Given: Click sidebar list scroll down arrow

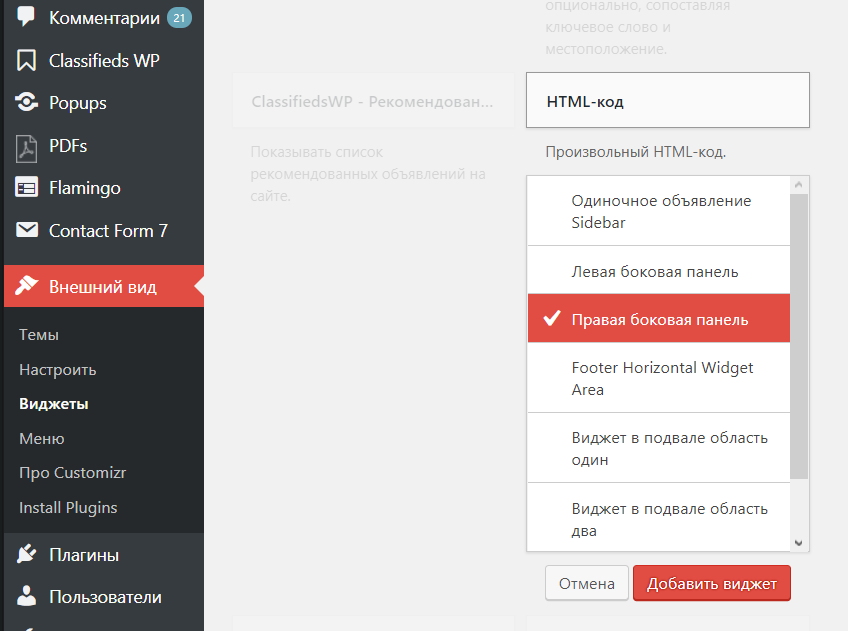Looking at the screenshot, I should (799, 543).
